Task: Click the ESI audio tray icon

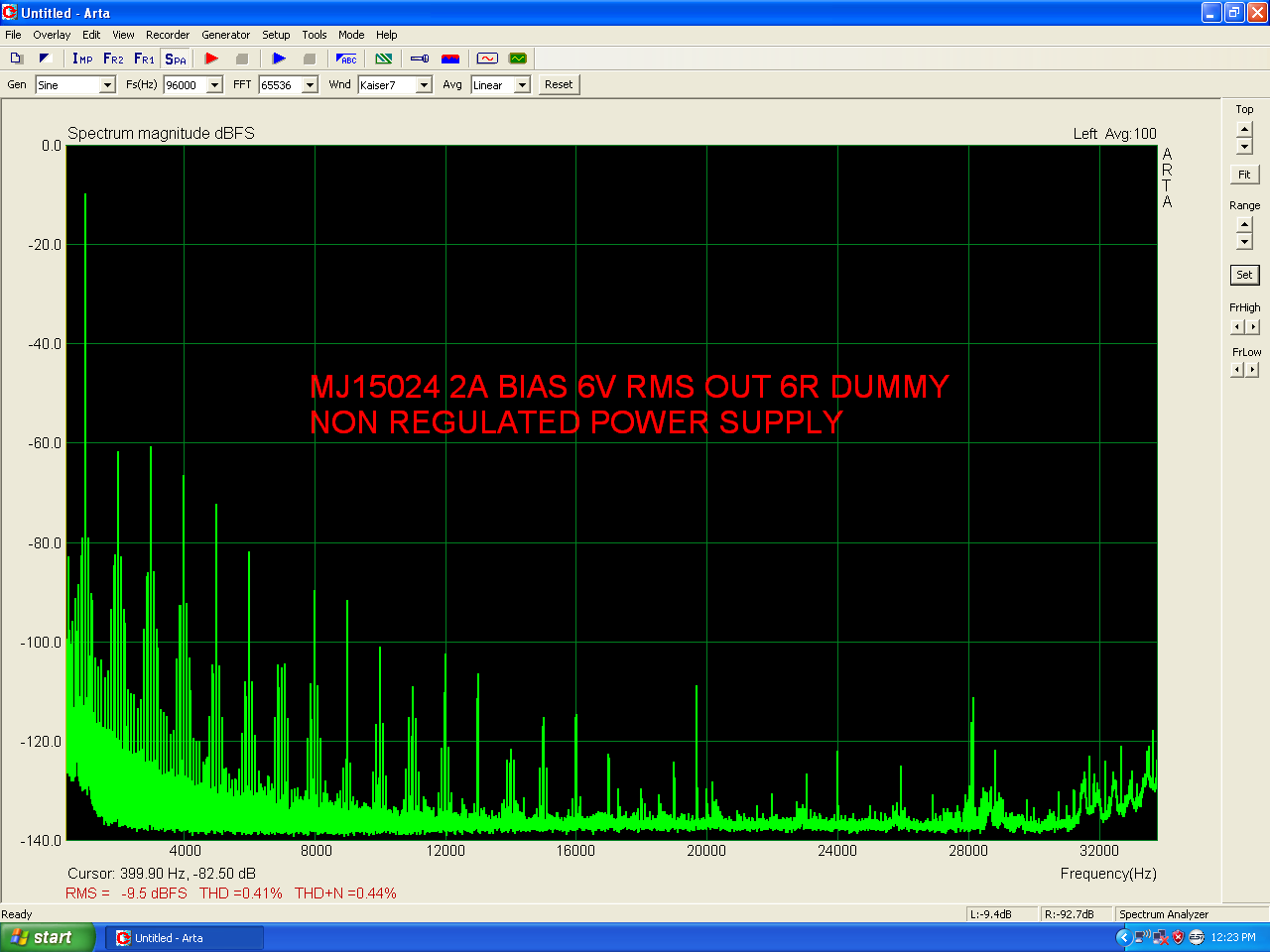Action: point(1197,937)
